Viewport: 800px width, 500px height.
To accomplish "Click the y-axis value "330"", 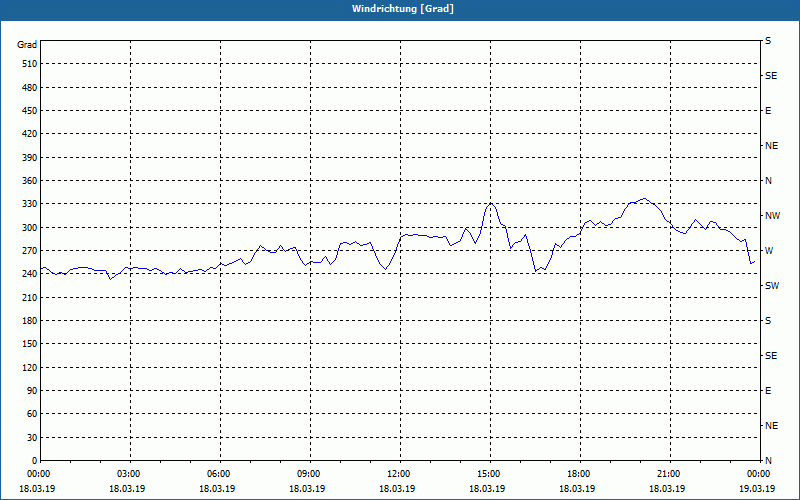I will (30, 204).
